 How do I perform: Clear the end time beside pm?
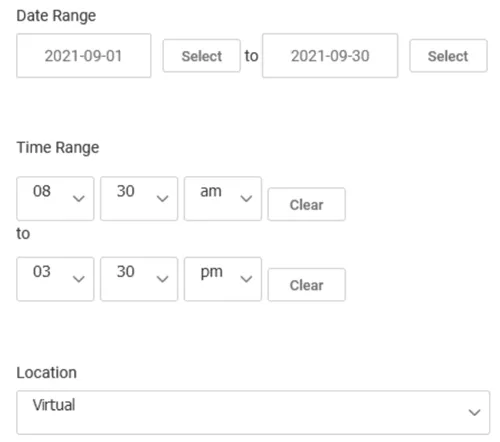click(x=306, y=285)
